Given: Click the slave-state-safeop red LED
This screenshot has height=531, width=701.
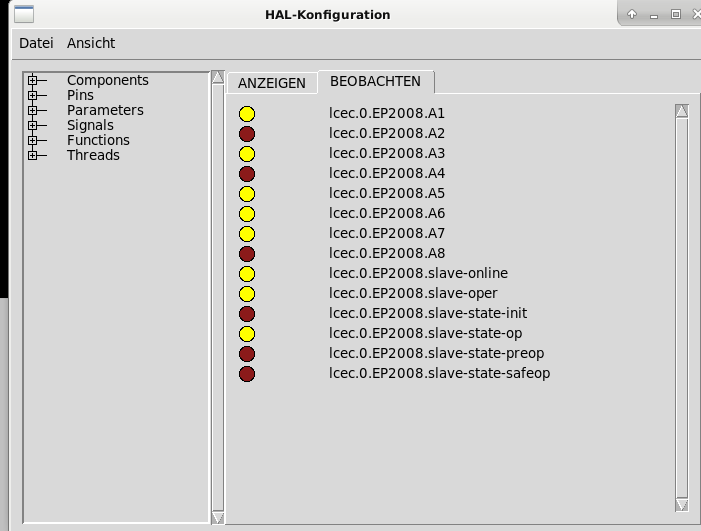Looking at the screenshot, I should [x=247, y=374].
